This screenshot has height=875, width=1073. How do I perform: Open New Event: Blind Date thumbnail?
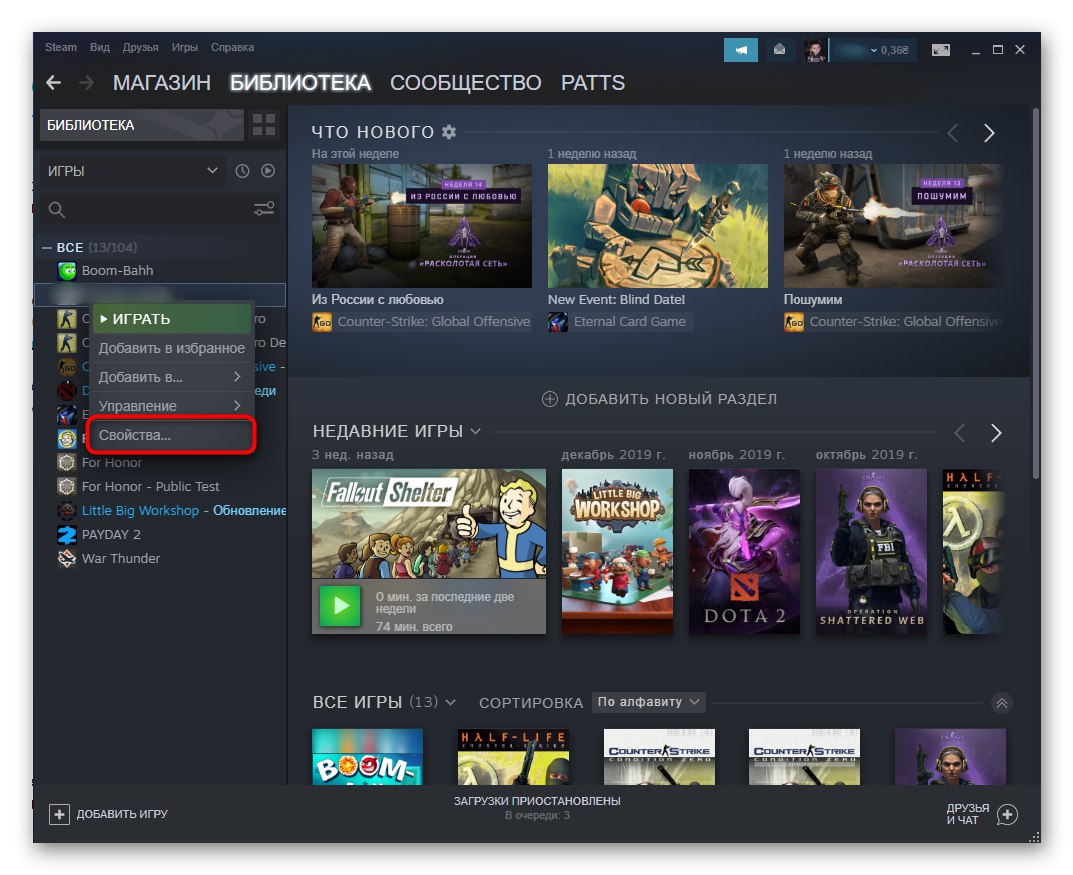(x=658, y=226)
